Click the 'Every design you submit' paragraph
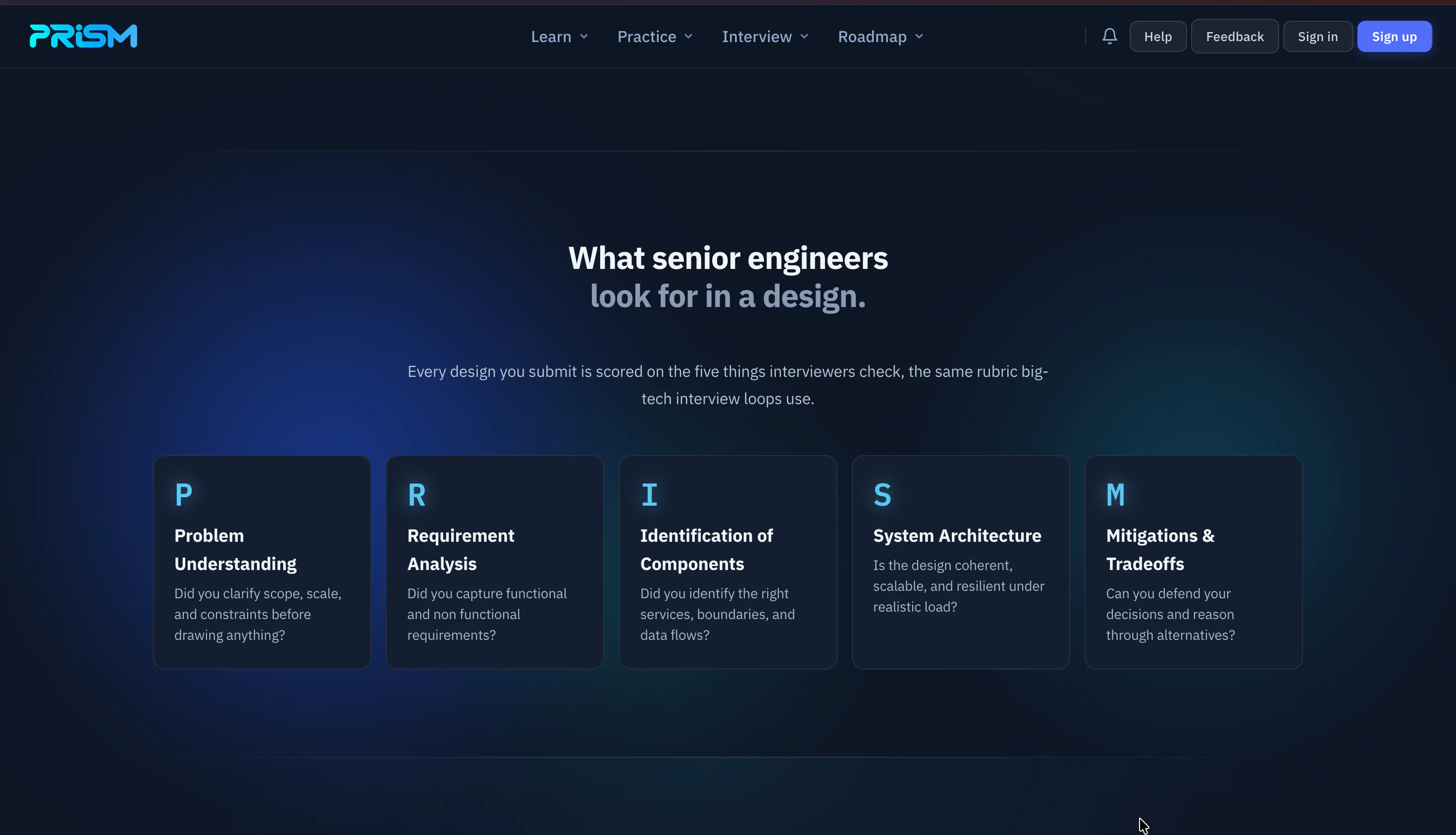 (728, 385)
